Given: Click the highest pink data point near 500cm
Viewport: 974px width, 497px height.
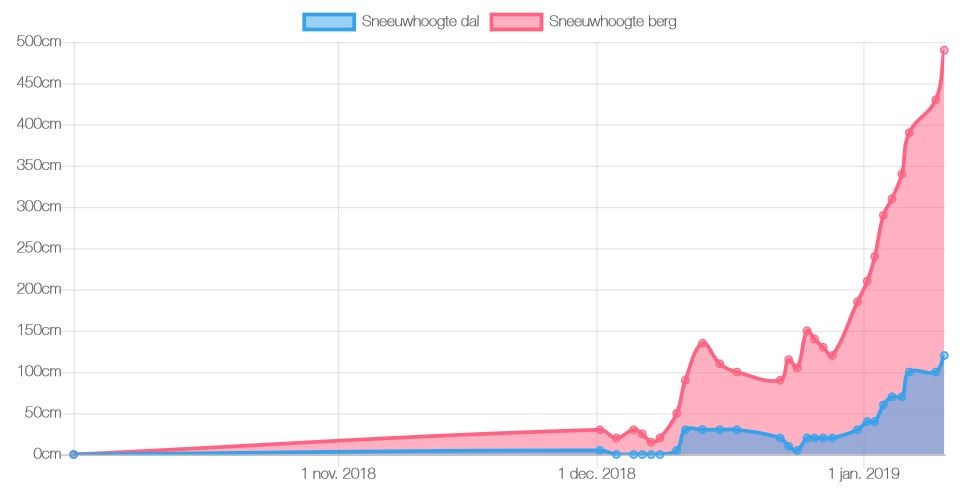Looking at the screenshot, I should [944, 50].
